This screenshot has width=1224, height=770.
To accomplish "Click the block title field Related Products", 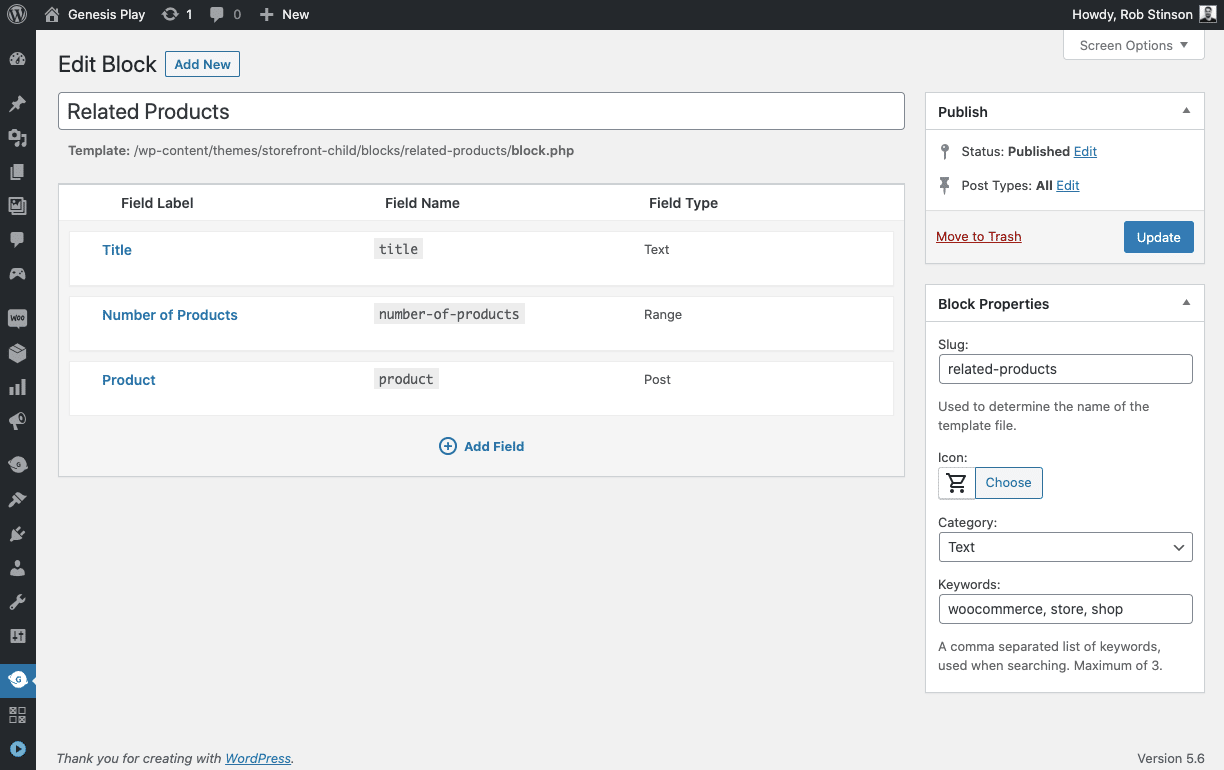I will point(481,111).
